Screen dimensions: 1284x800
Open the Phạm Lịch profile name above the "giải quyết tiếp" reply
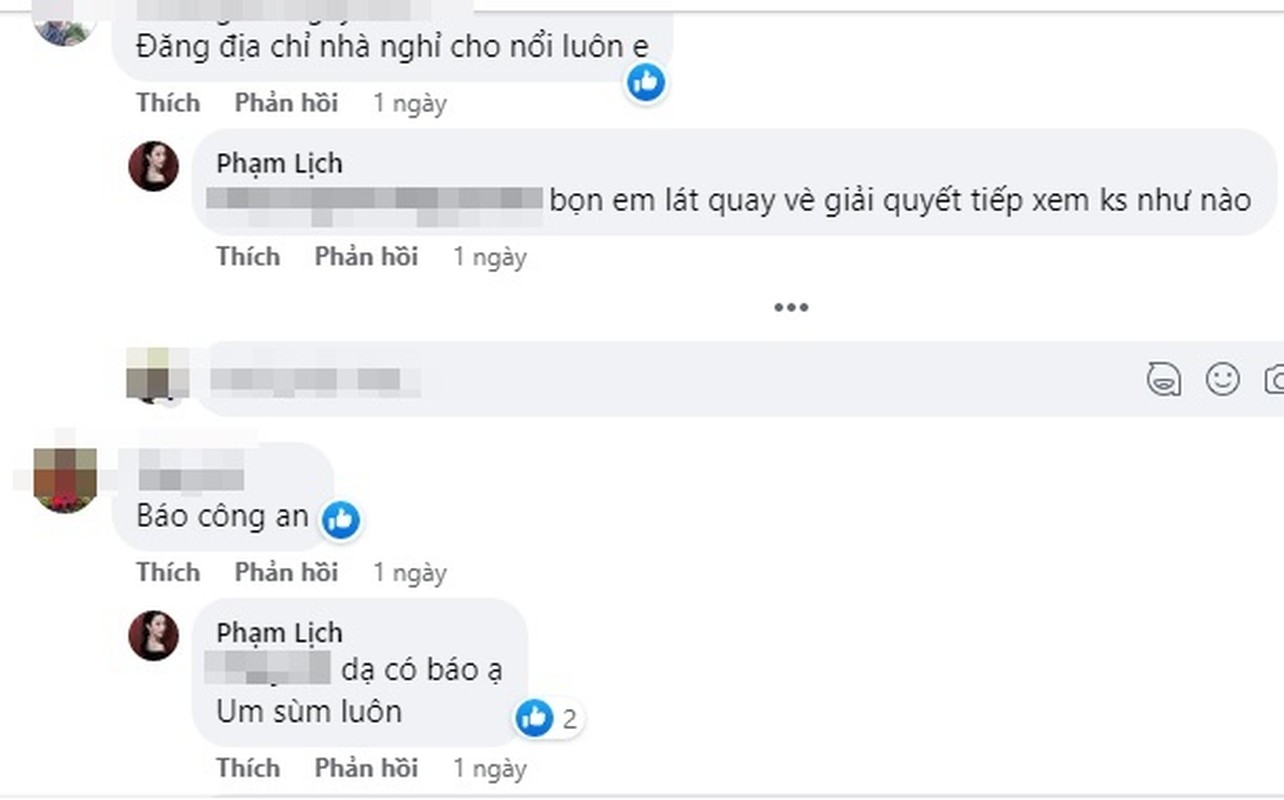click(x=279, y=163)
